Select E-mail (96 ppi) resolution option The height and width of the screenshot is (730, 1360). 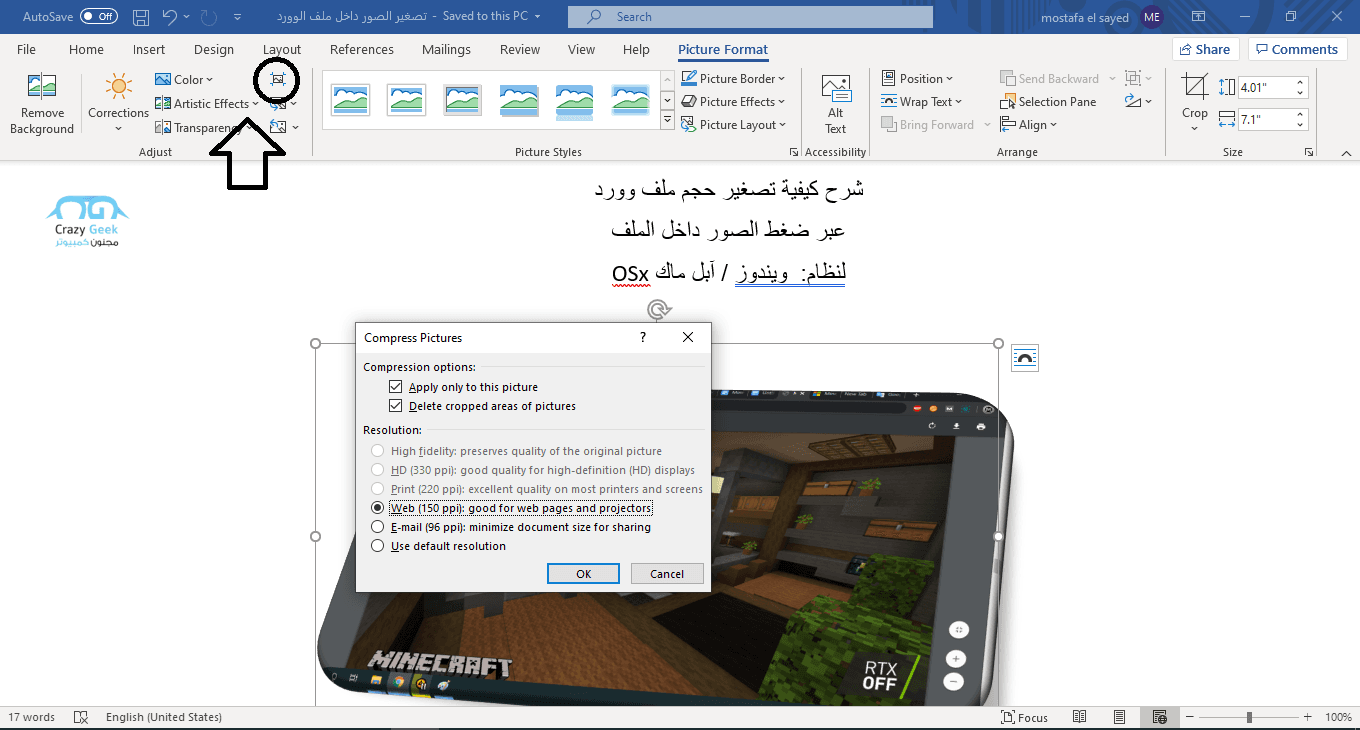377,527
